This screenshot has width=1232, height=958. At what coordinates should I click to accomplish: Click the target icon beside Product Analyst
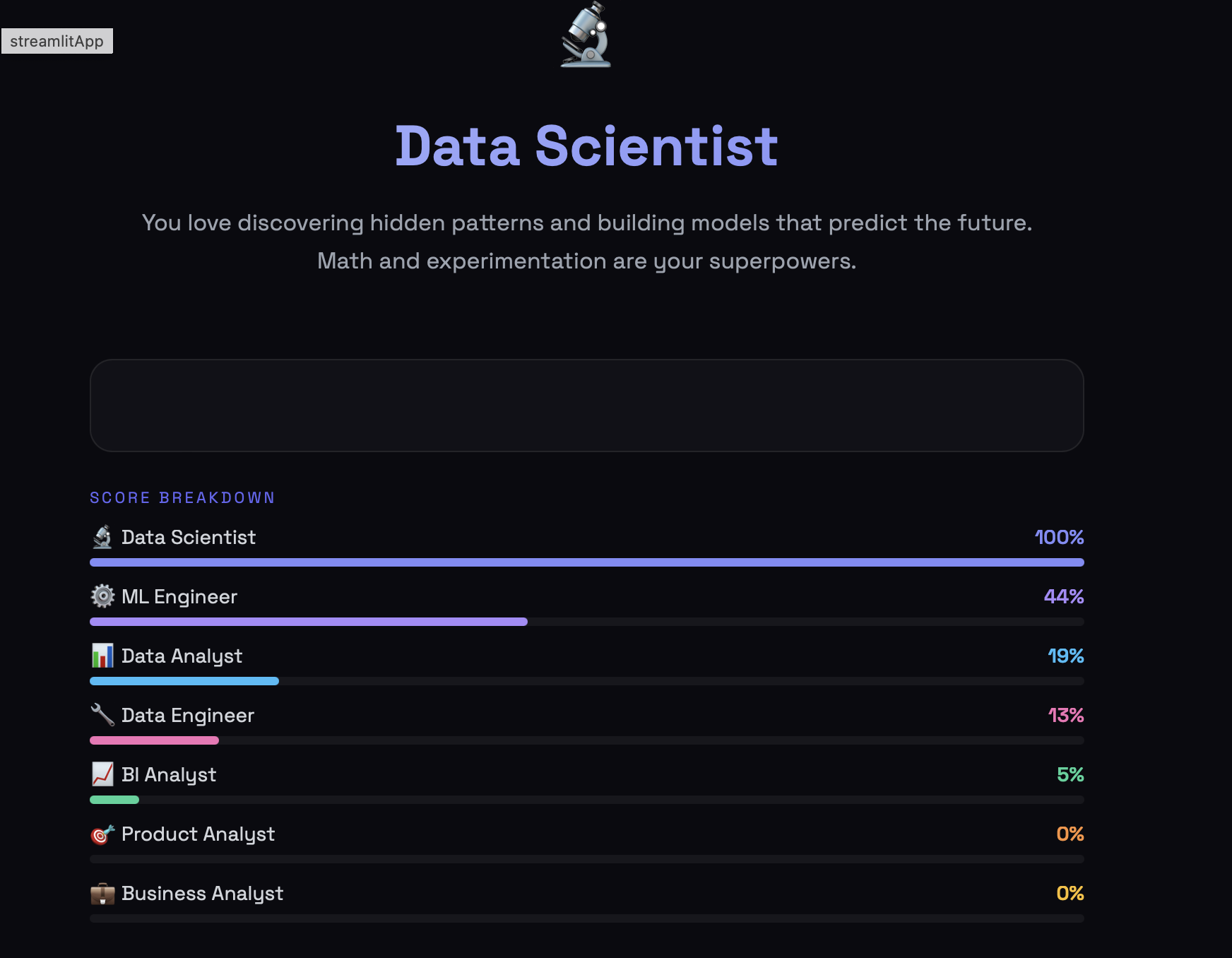[x=102, y=834]
